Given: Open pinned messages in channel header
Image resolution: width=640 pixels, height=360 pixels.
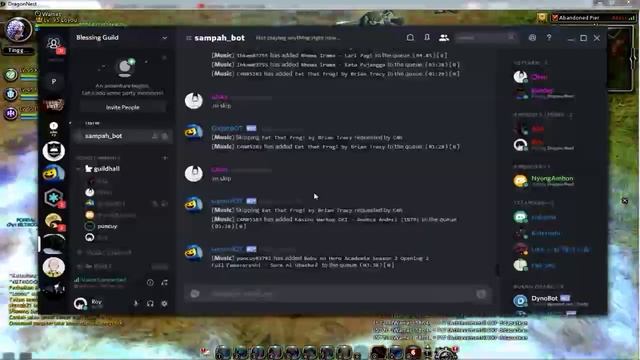Looking at the screenshot, I should (427, 38).
